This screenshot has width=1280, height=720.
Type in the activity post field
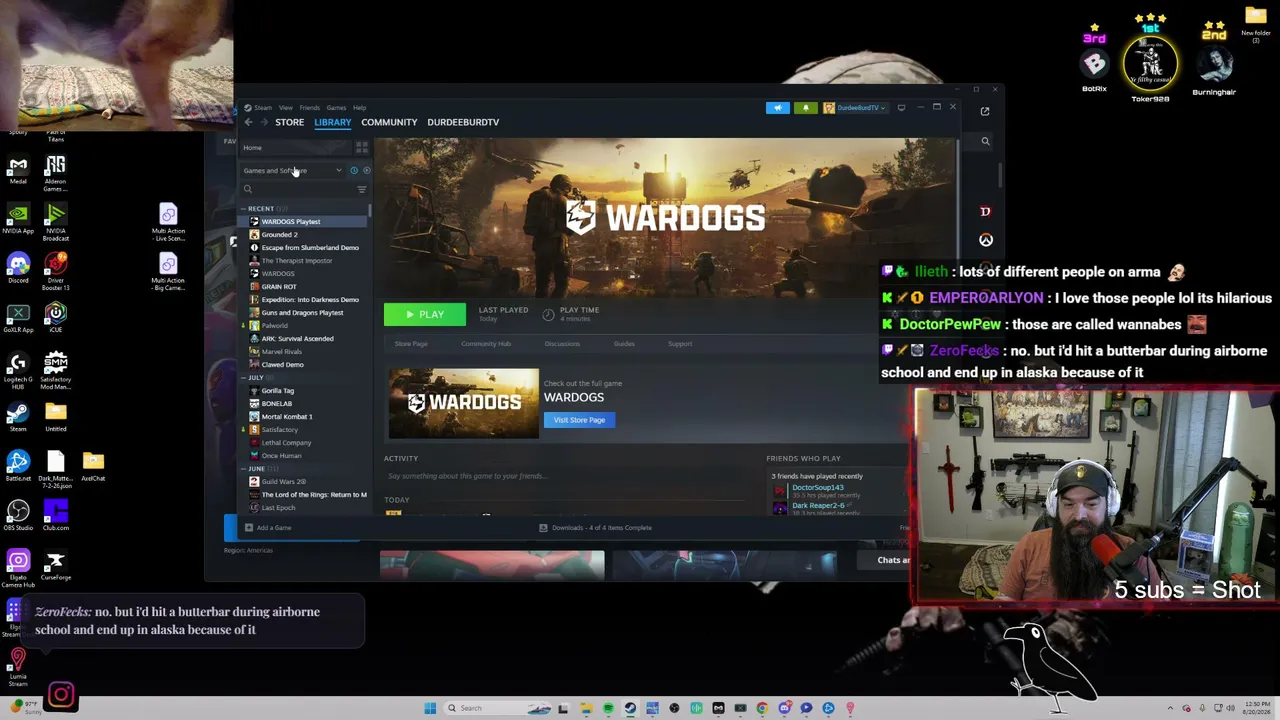(x=565, y=476)
